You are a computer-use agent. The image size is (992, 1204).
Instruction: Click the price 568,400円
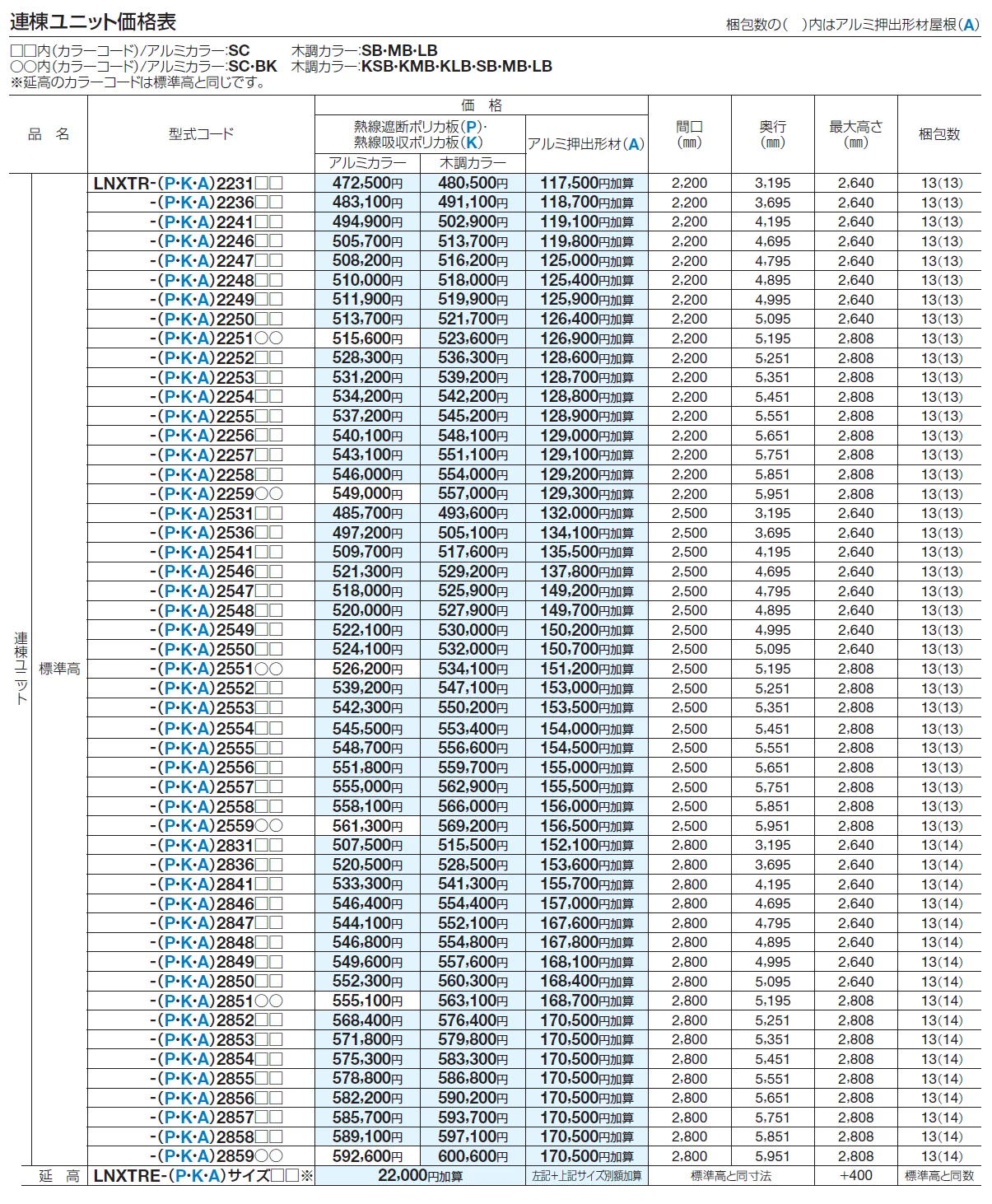367,1020
